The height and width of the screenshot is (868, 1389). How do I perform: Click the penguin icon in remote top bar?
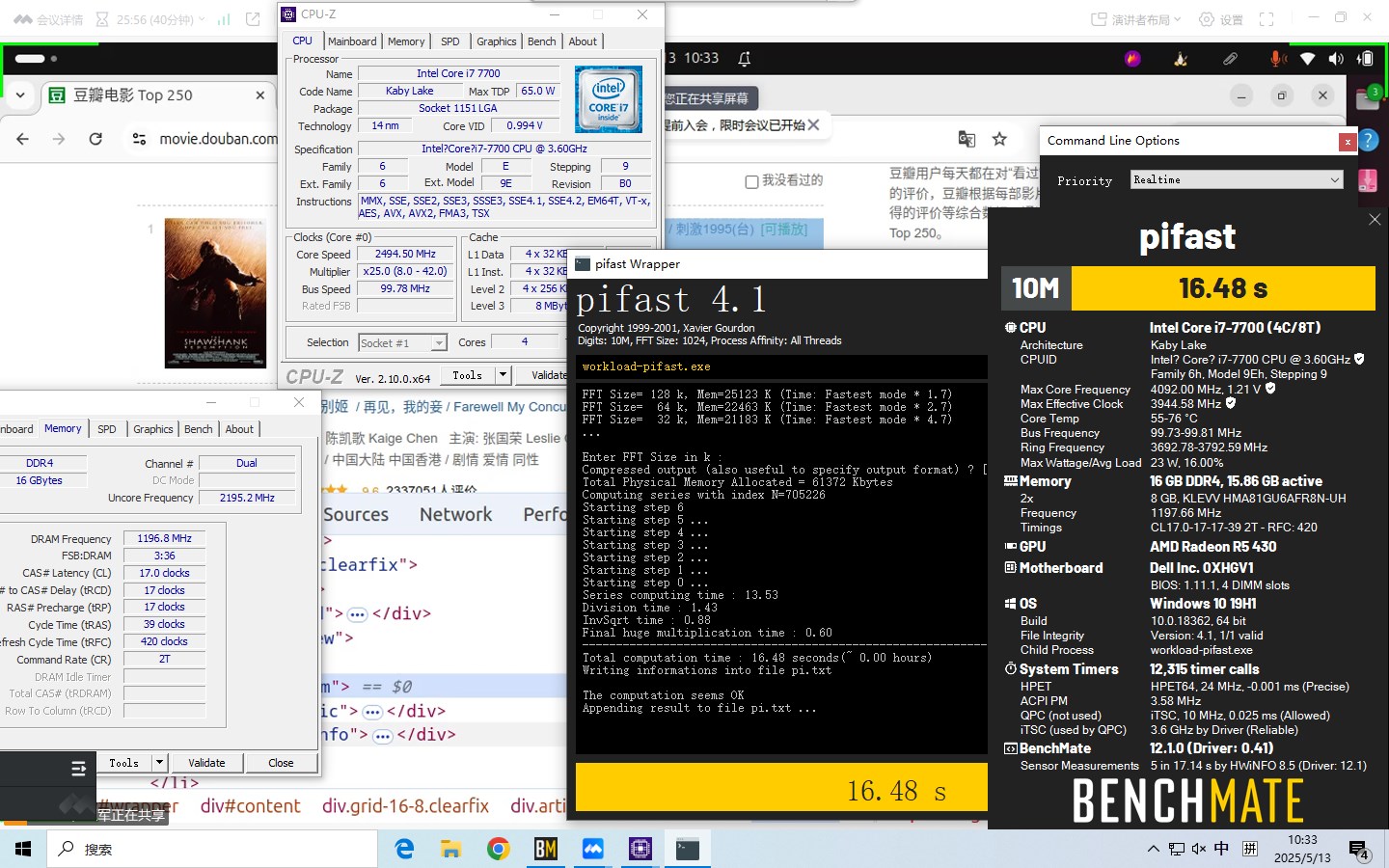[x=1181, y=59]
